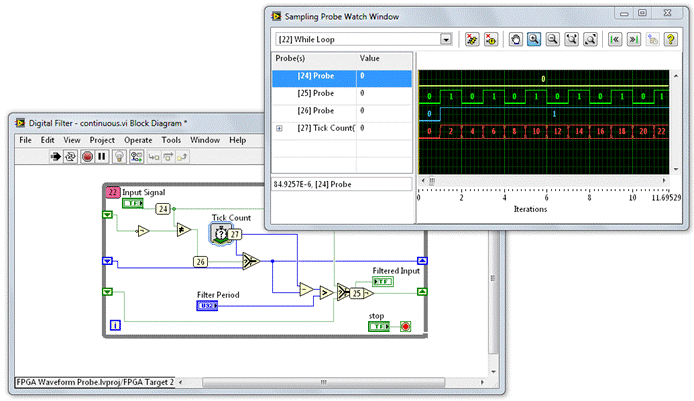Click the stop Boolean control terminal
694x401 pixels.
(381, 326)
